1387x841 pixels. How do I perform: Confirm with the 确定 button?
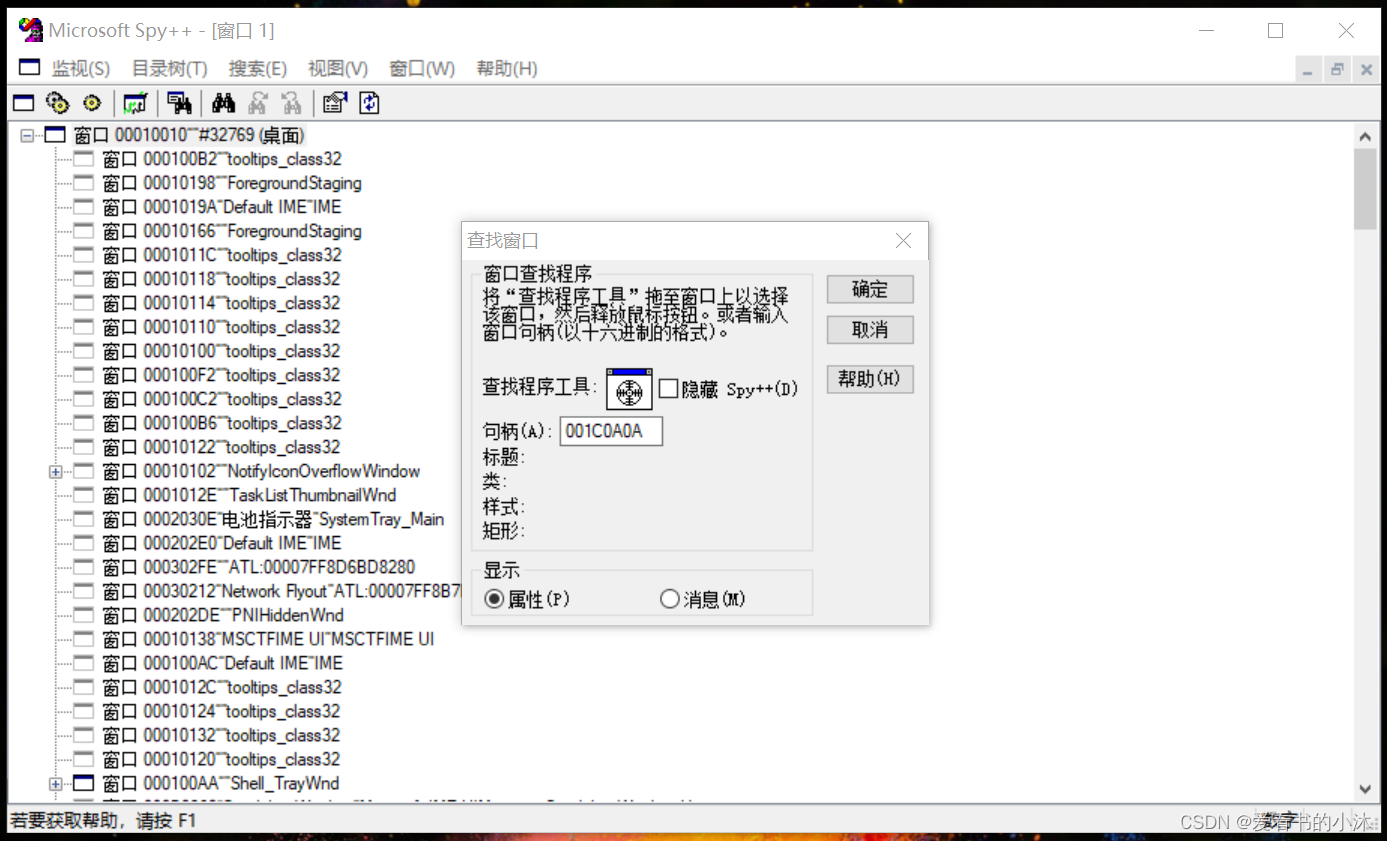pos(870,289)
